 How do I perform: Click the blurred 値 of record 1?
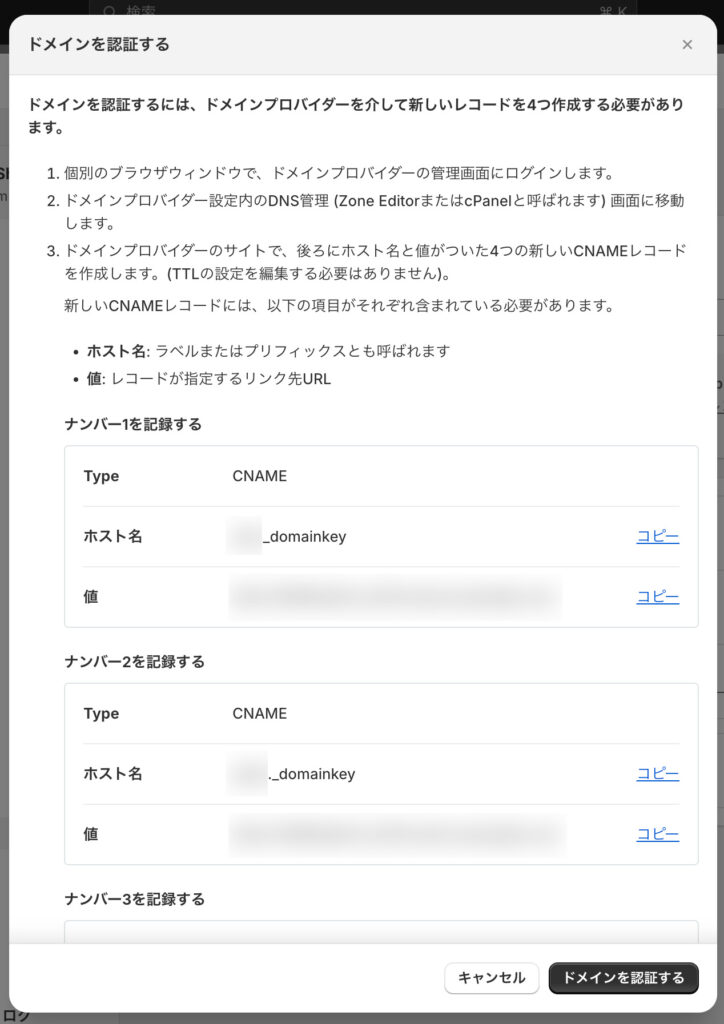(394, 597)
